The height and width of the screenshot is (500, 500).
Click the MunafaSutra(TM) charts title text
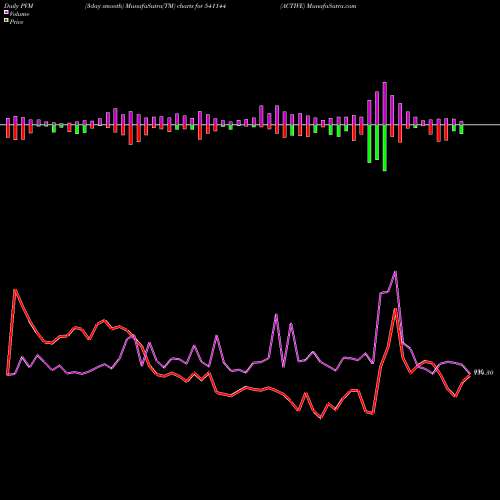click(x=156, y=6)
